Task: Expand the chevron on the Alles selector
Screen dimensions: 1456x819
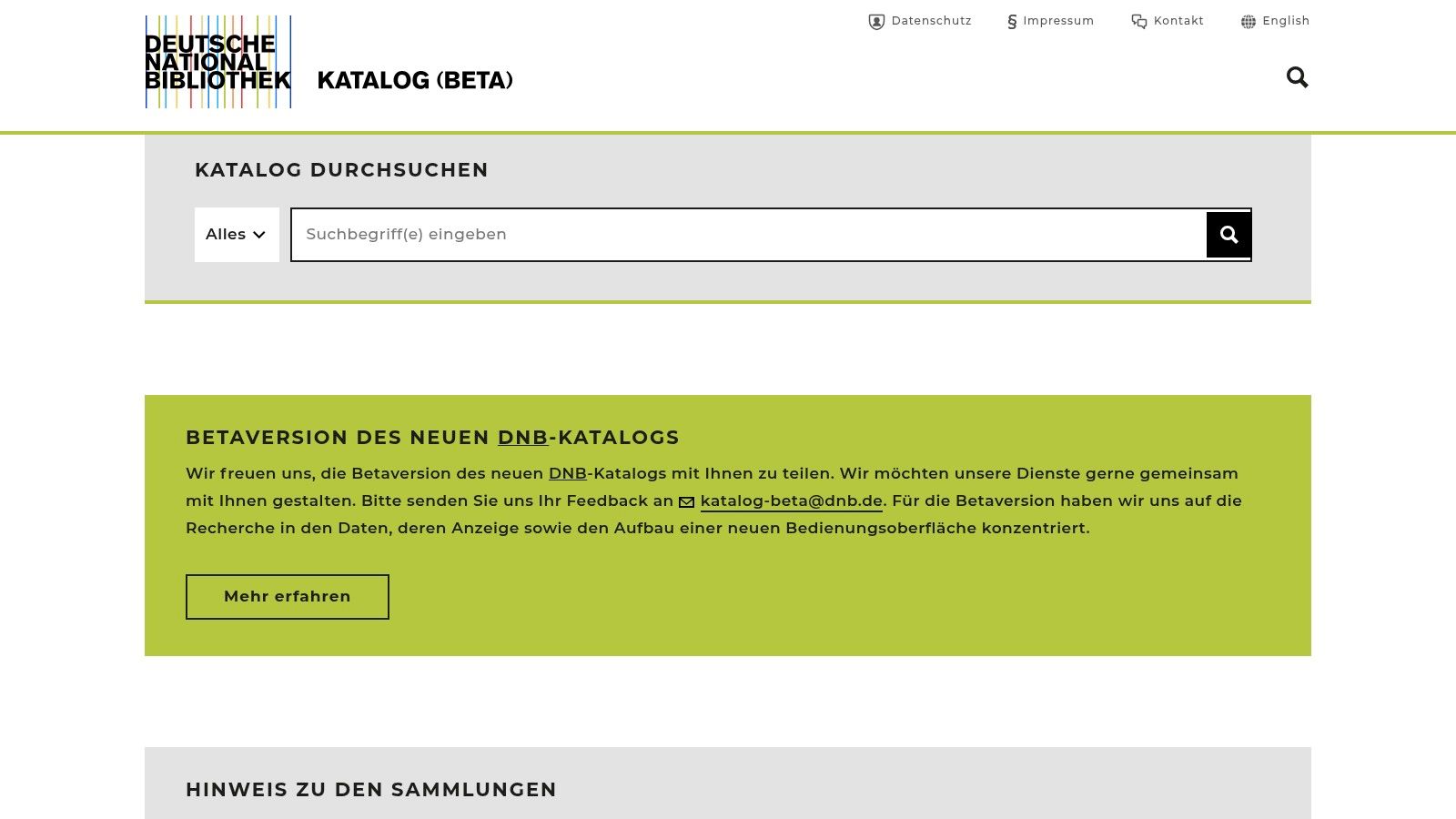Action: pyautogui.click(x=259, y=235)
